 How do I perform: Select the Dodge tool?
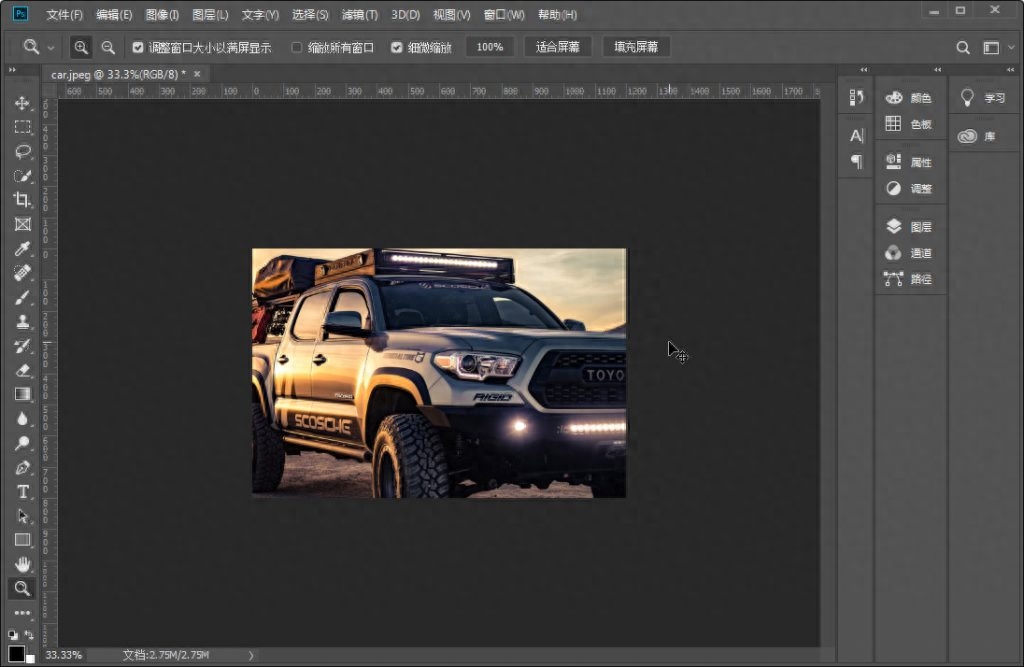(x=22, y=443)
